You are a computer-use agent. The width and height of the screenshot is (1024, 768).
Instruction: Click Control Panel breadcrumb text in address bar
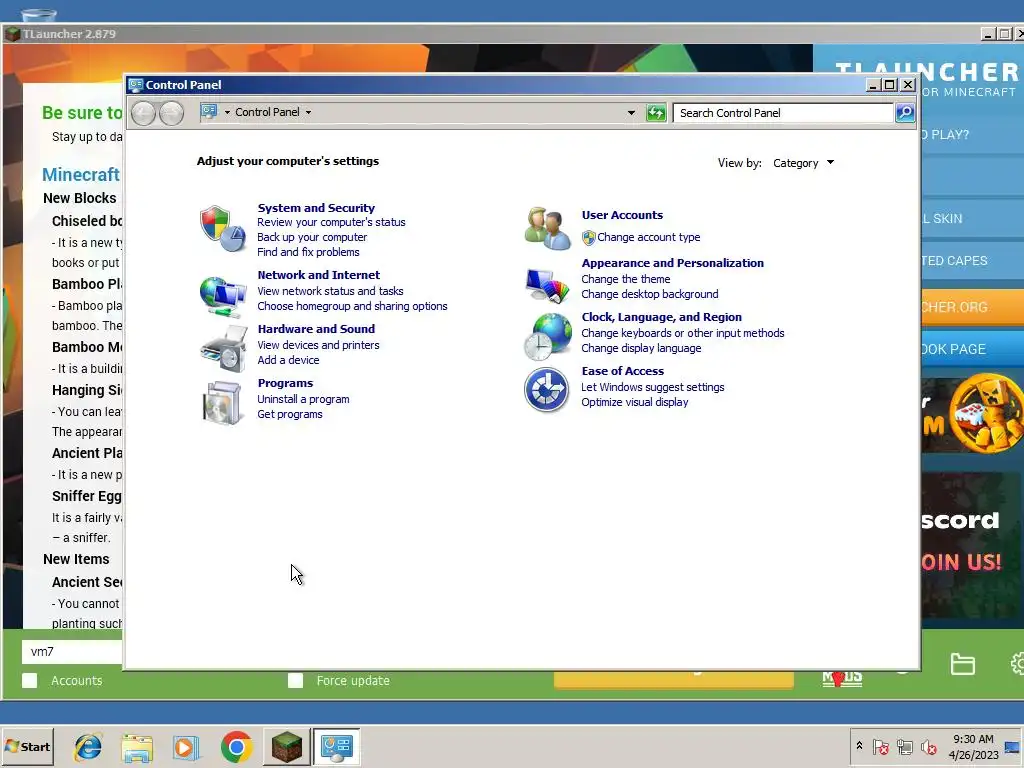(267, 112)
